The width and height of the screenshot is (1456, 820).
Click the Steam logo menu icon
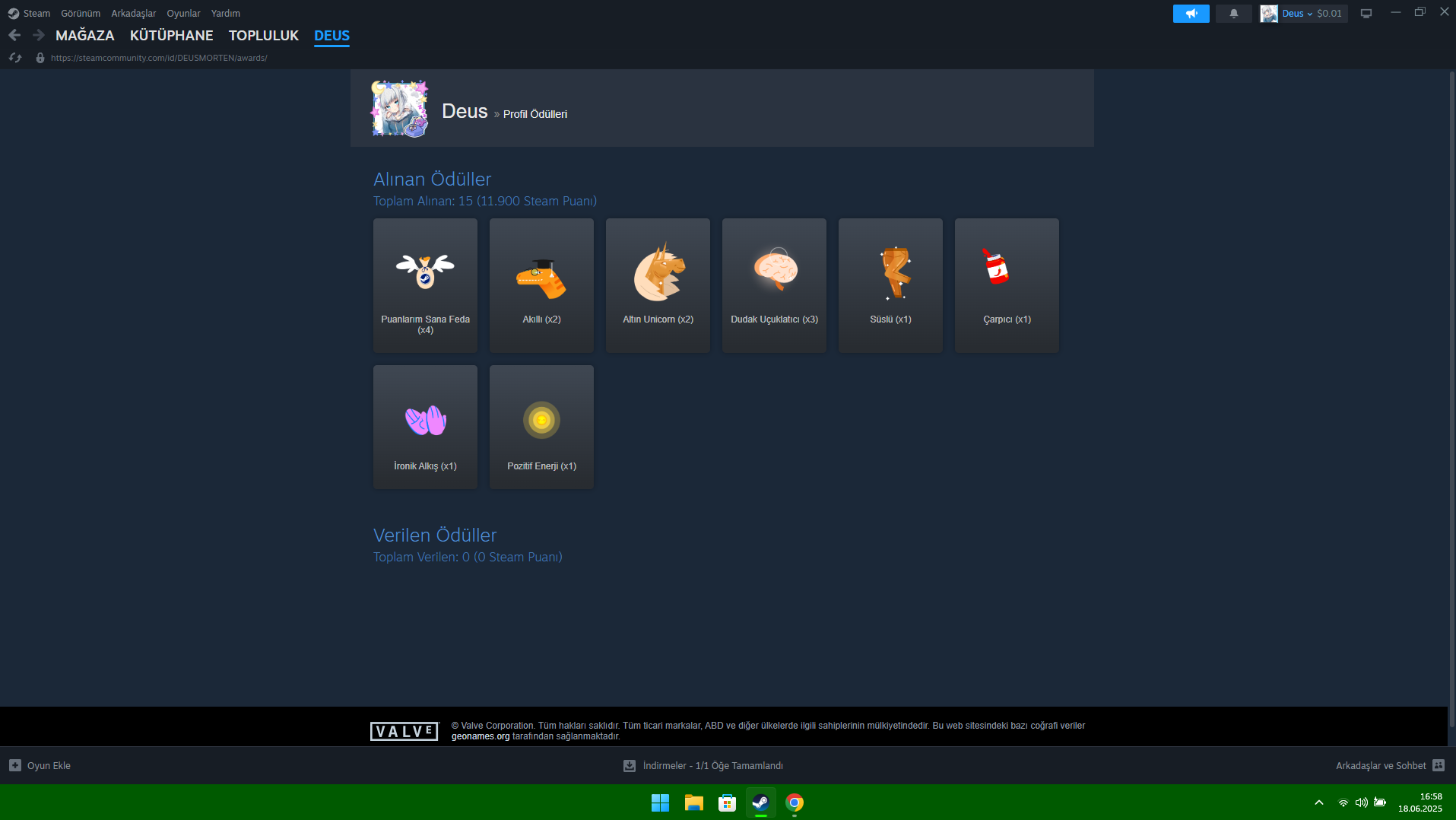(x=13, y=13)
